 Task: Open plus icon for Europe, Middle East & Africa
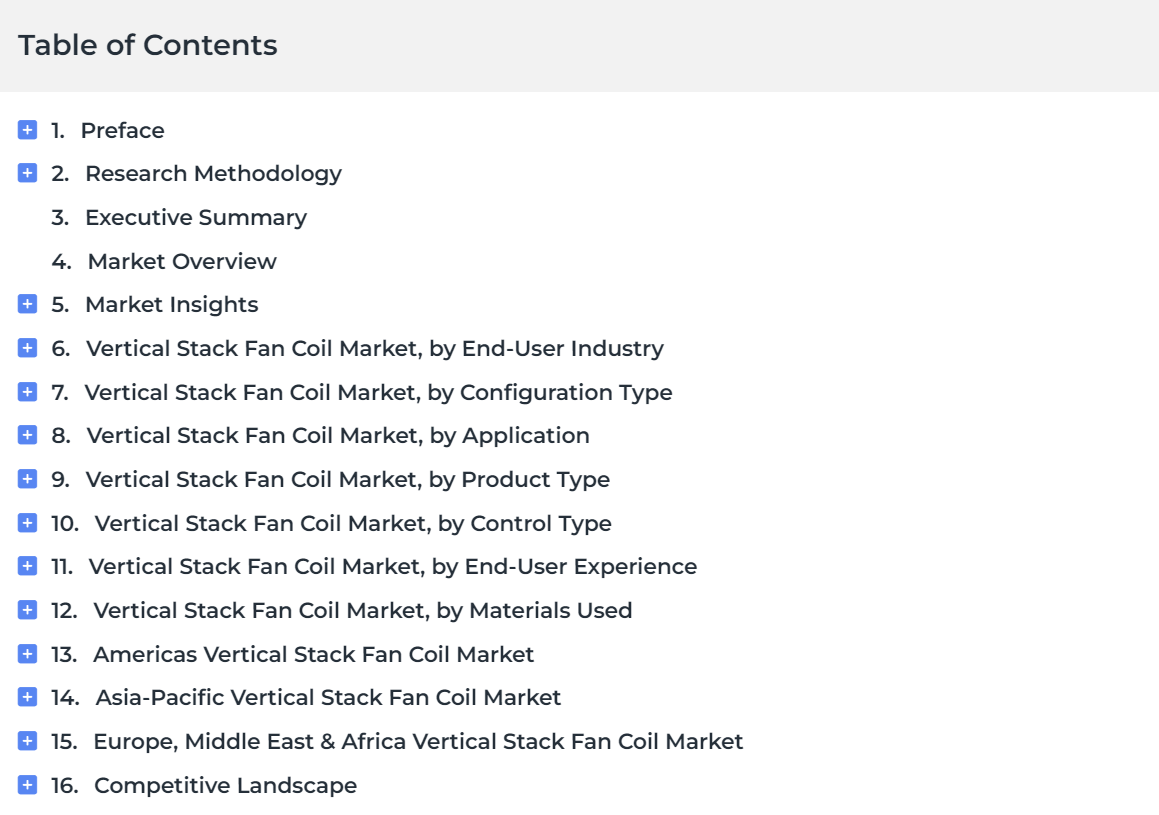click(x=27, y=740)
